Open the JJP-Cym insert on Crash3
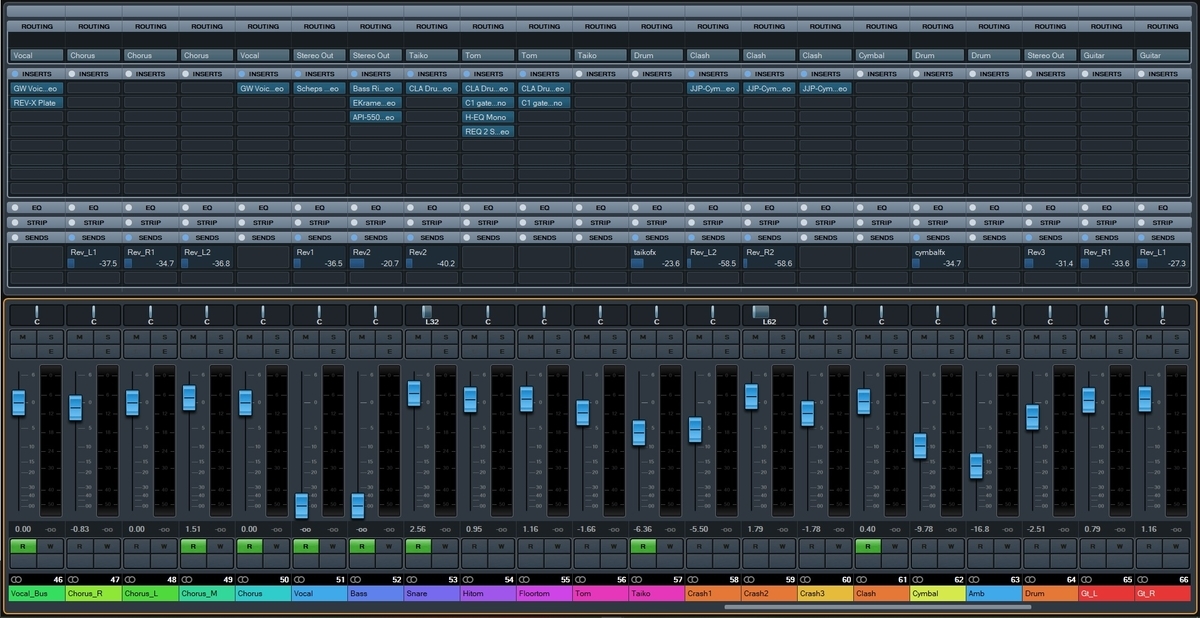 coord(826,89)
